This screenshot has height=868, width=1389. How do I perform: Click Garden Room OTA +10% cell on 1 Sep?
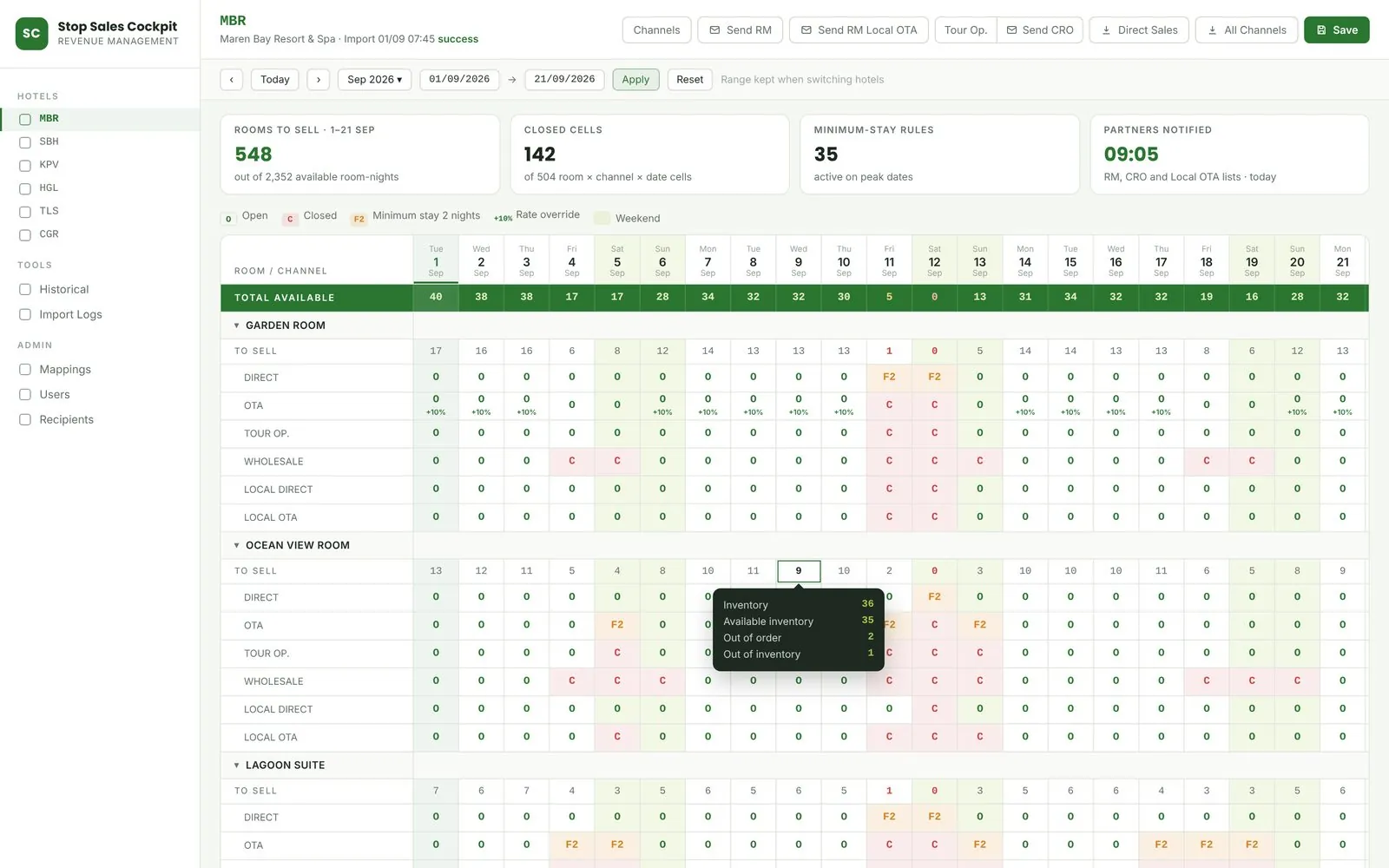436,405
